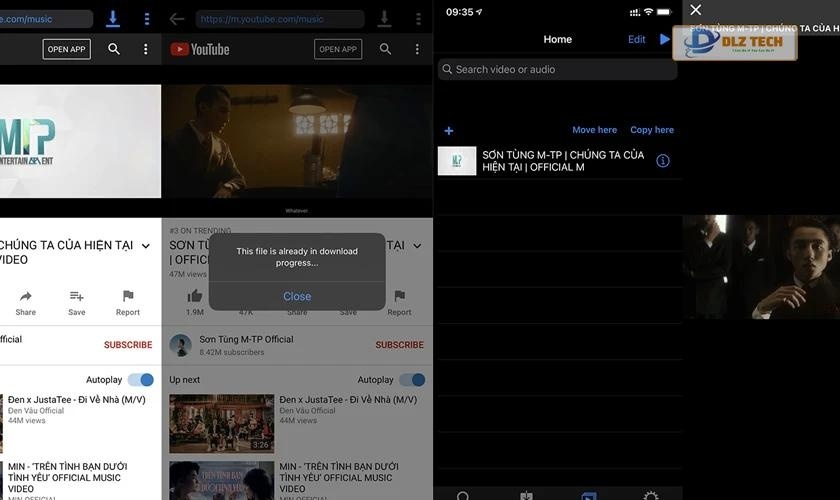Dismiss the download dialog with Close

pos(297,296)
